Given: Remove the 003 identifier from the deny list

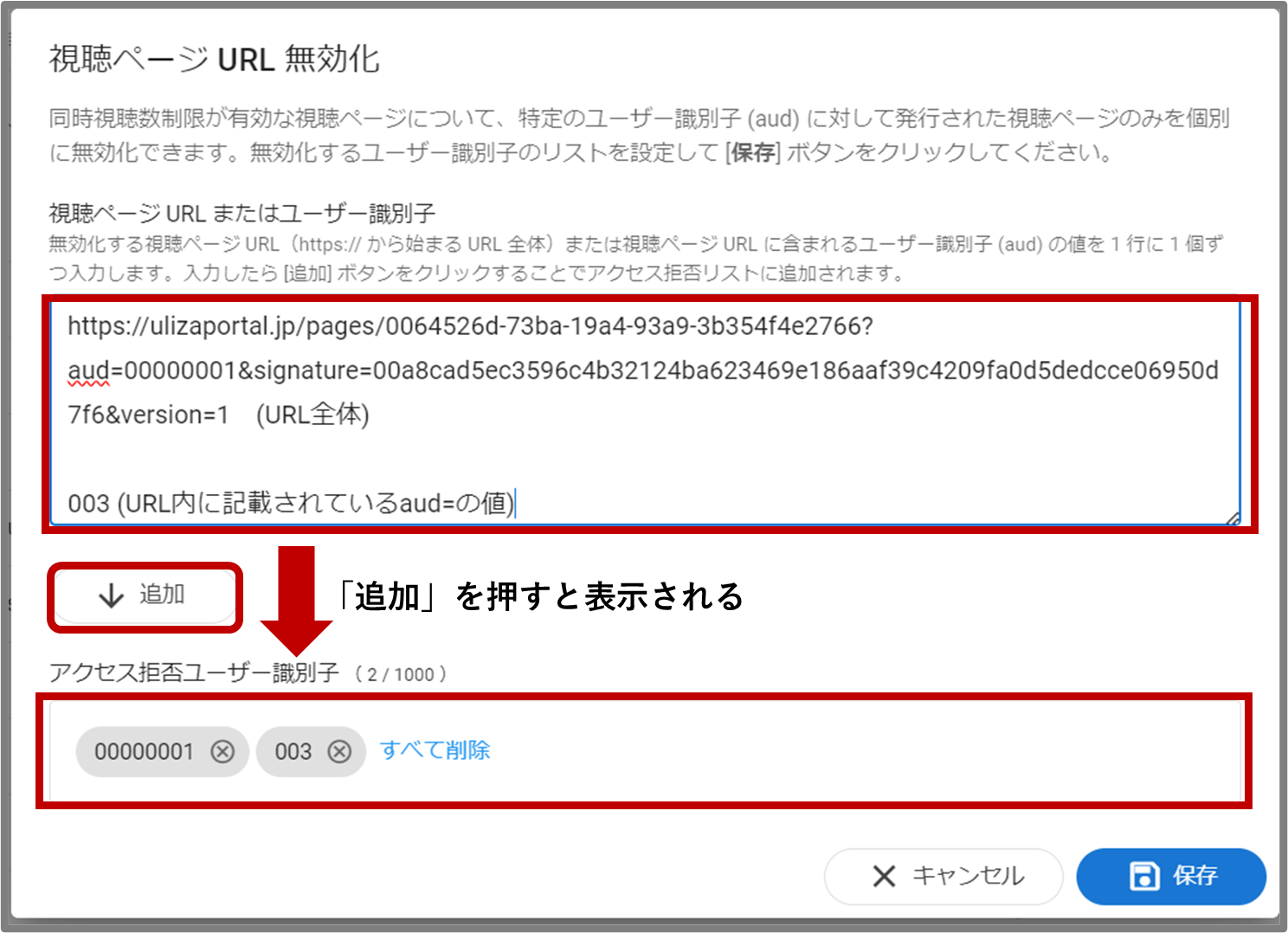Looking at the screenshot, I should click(x=339, y=752).
